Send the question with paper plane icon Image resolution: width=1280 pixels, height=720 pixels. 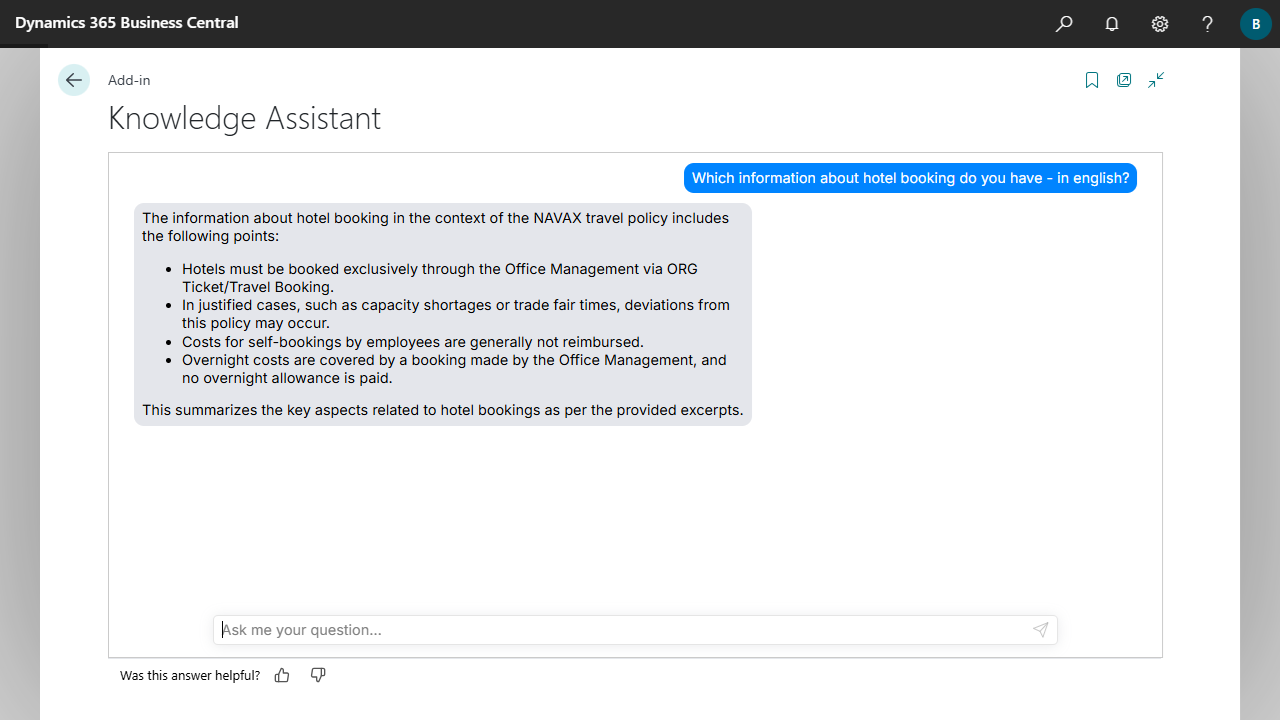pos(1041,630)
